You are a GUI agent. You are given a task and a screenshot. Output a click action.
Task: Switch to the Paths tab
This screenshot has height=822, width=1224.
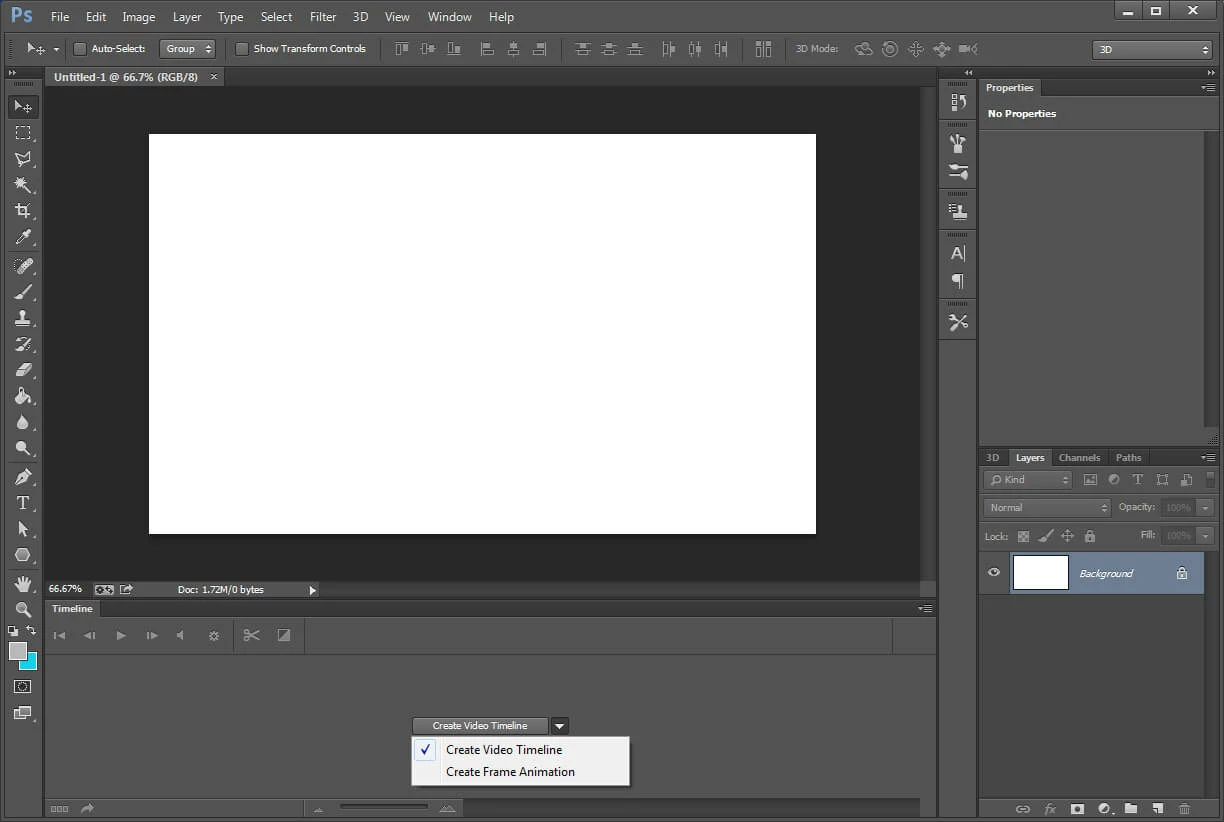coord(1128,458)
